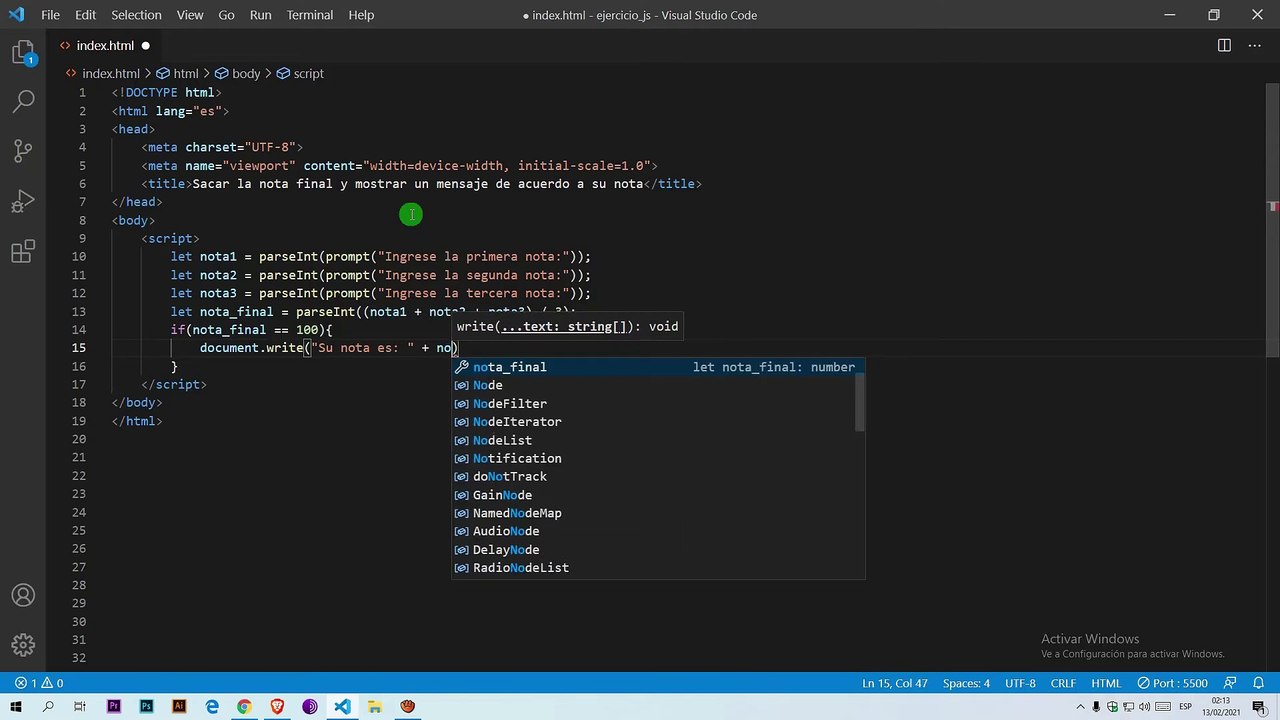Screen dimensions: 1280x720
Task: Select the index.html editor tab
Action: click(105, 45)
